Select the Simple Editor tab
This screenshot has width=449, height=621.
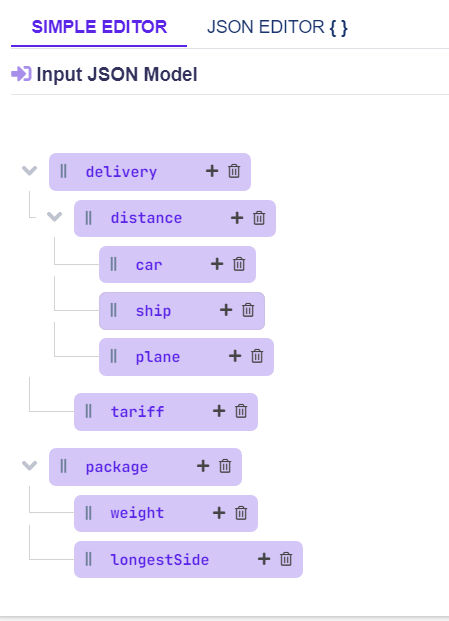coord(99,27)
